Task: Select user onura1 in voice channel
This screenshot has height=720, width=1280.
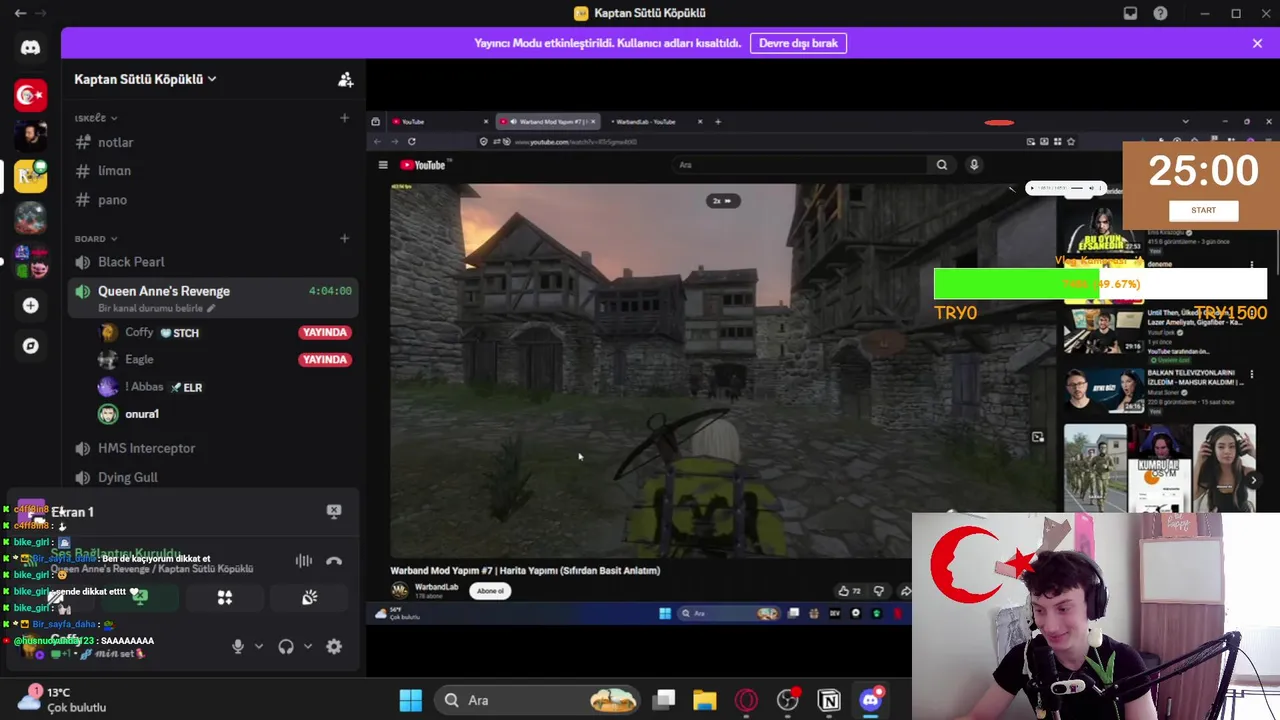Action: pyautogui.click(x=142, y=414)
